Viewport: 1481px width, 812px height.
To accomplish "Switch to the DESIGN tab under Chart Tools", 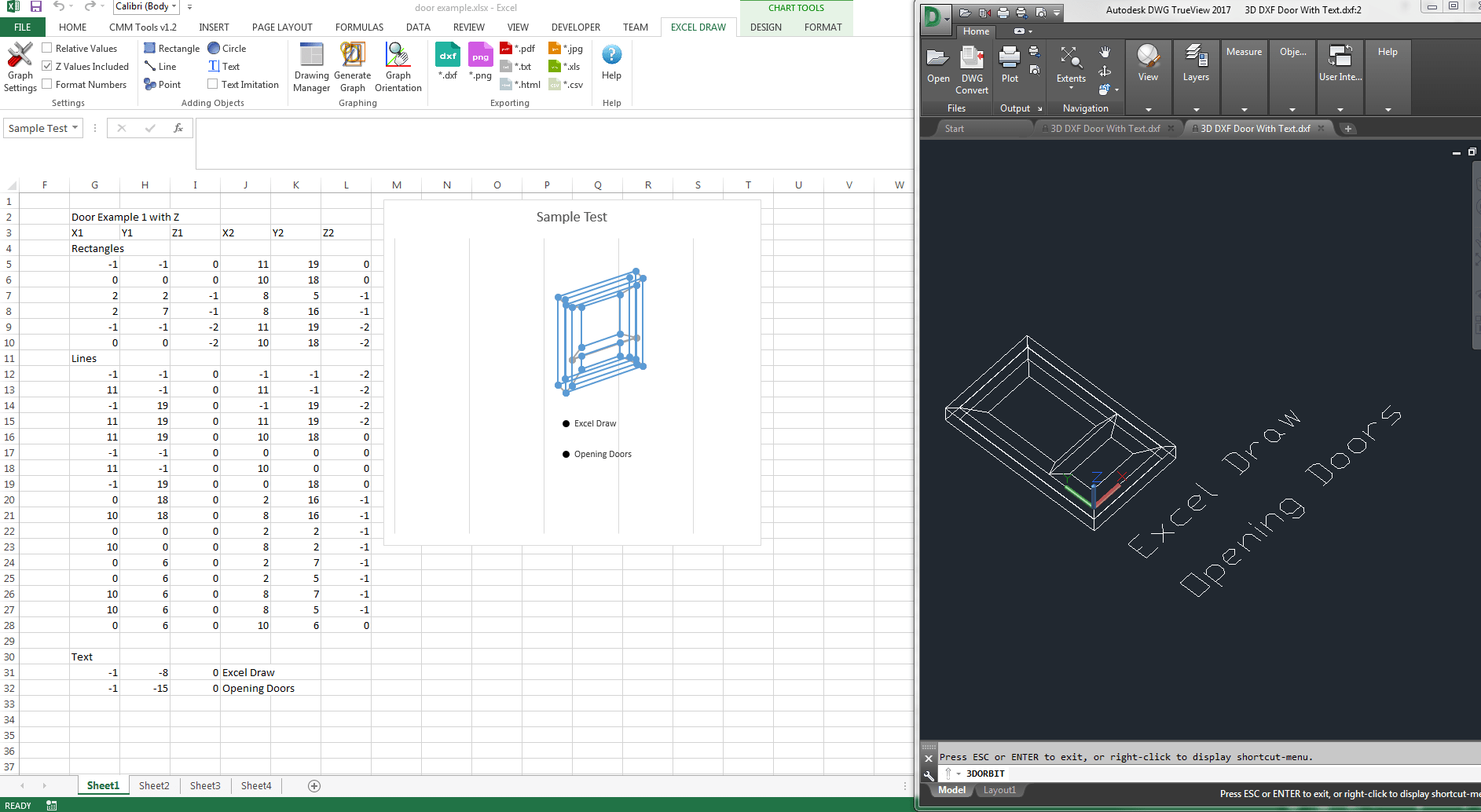I will coord(765,27).
